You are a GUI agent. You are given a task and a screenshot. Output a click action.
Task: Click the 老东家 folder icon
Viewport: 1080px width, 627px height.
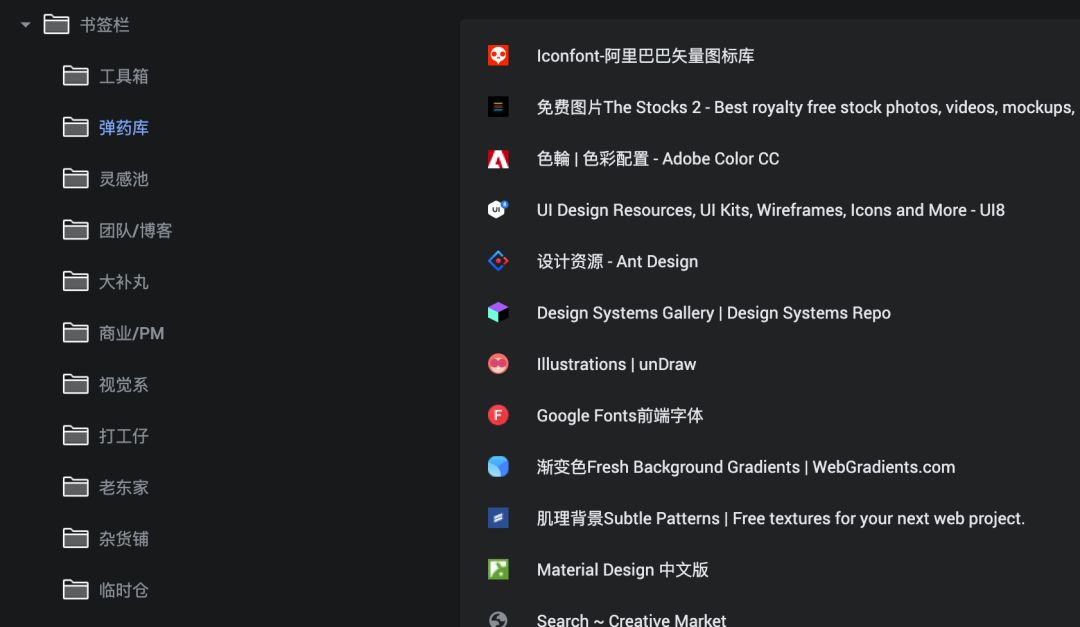(x=76, y=487)
